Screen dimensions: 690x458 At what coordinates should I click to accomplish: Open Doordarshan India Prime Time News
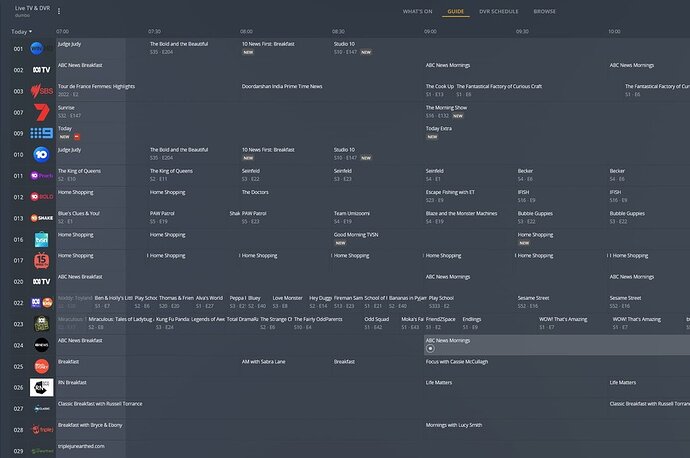click(282, 86)
